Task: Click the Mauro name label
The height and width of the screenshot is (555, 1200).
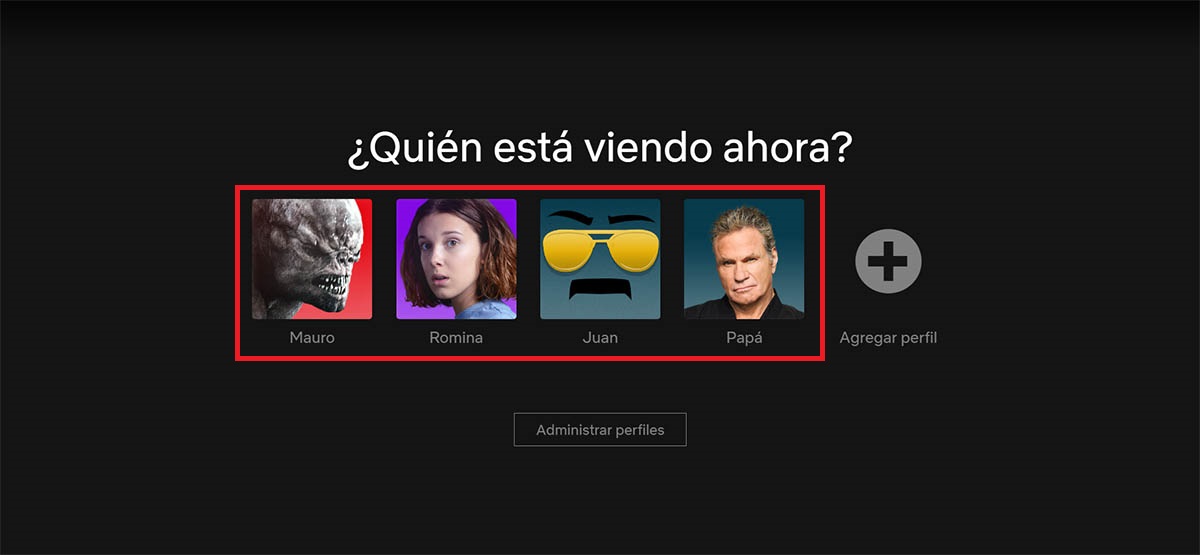Action: pos(312,338)
